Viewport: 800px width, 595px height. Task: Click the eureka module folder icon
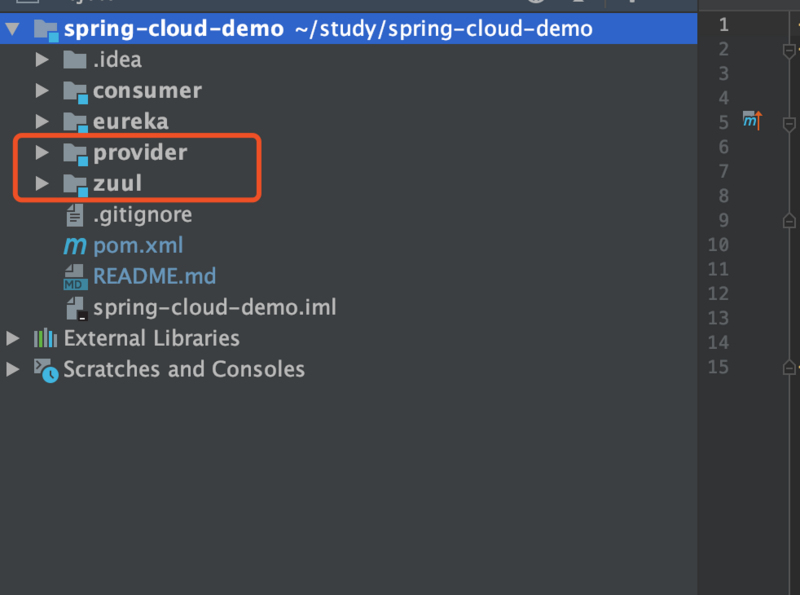(x=76, y=121)
